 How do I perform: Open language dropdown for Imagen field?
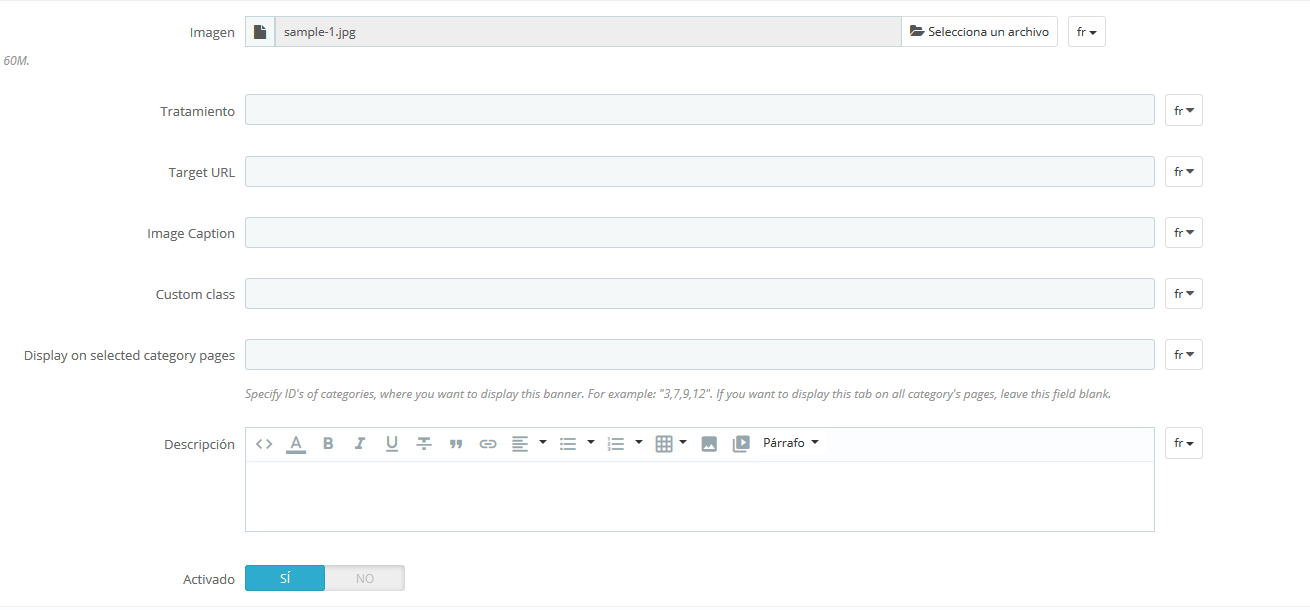1087,32
